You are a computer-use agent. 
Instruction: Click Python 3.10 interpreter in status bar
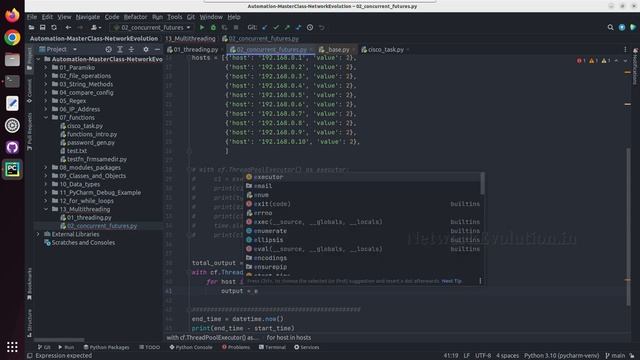561,356
